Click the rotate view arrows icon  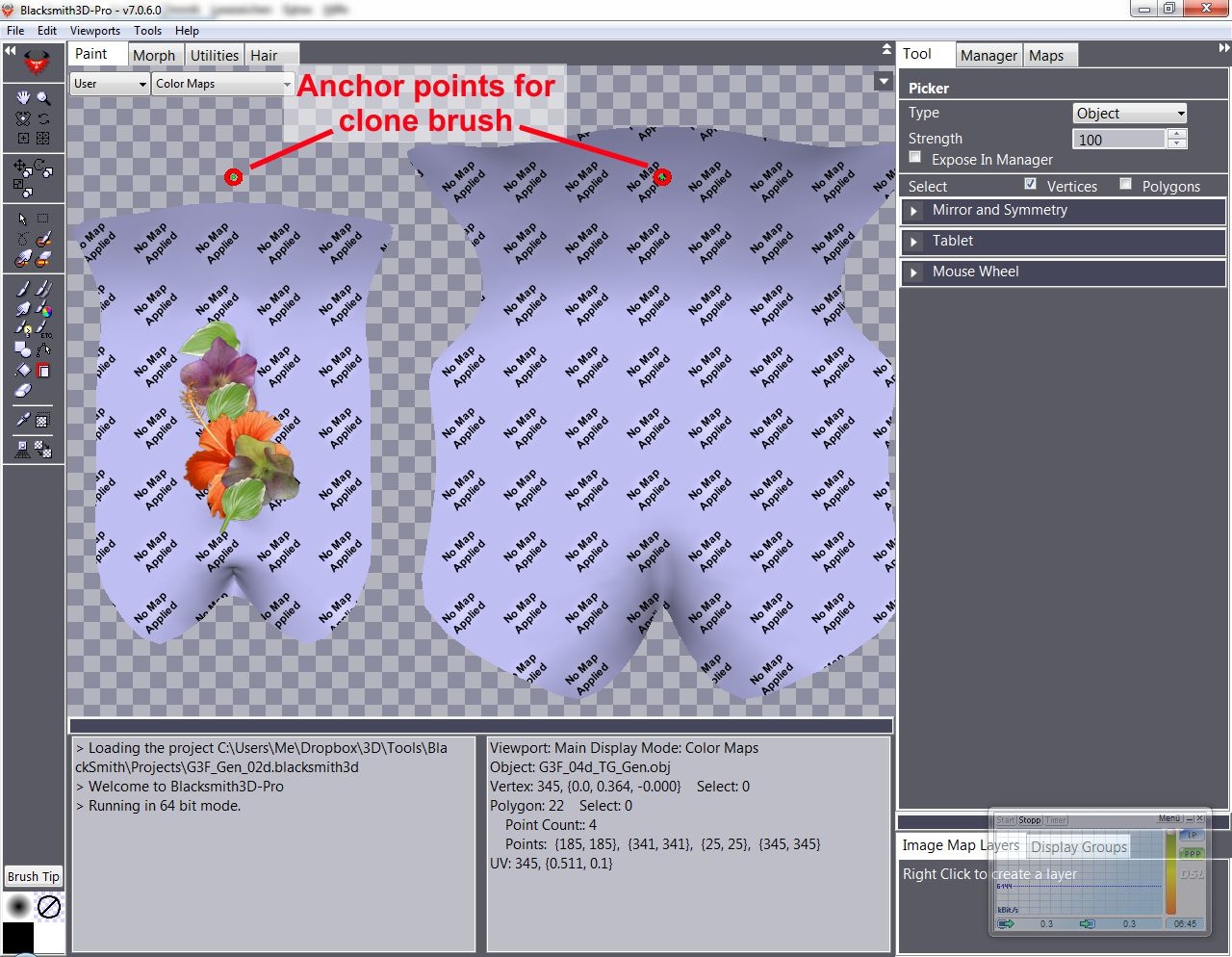click(43, 117)
